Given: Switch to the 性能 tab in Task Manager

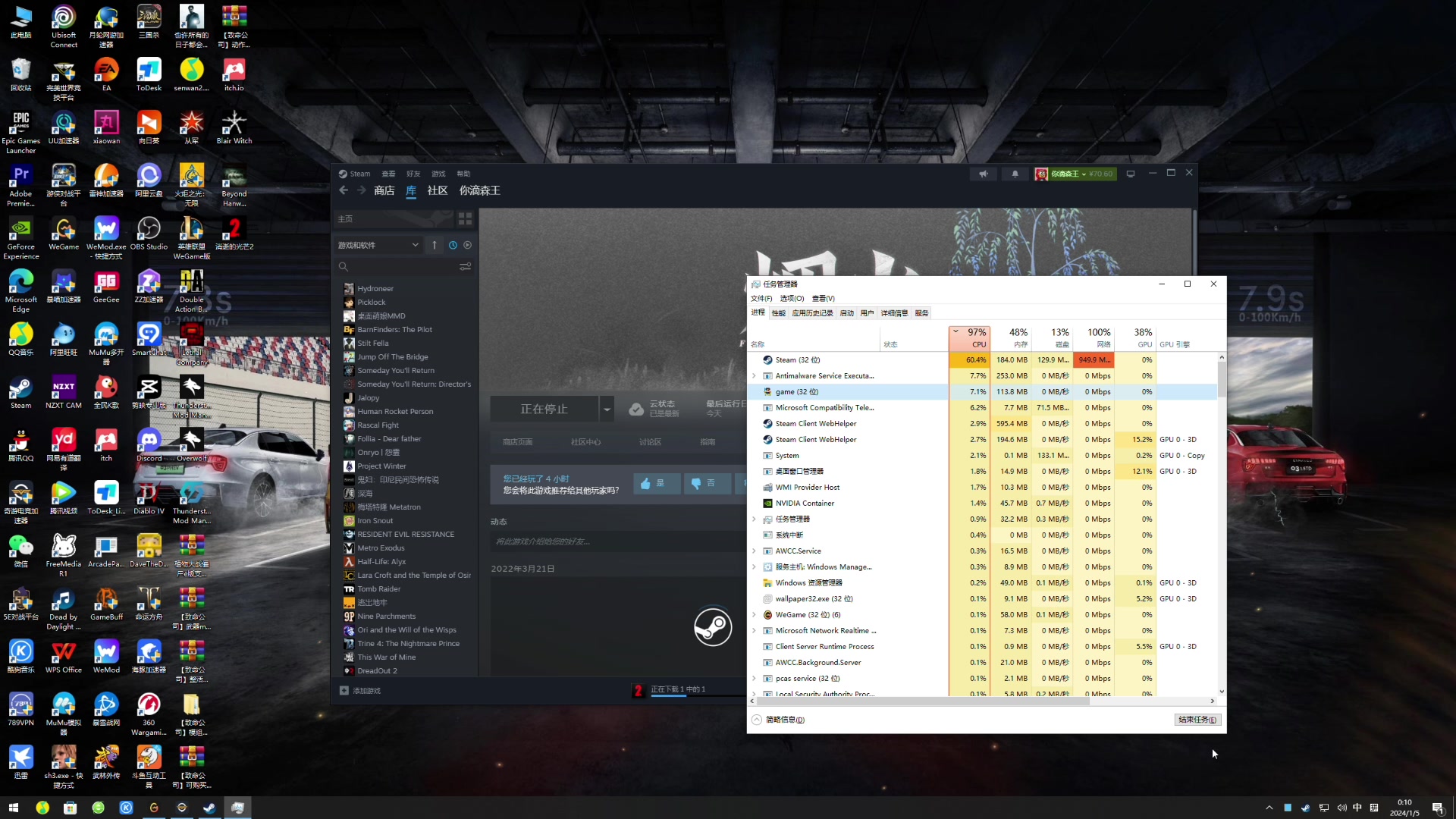Looking at the screenshot, I should [778, 313].
